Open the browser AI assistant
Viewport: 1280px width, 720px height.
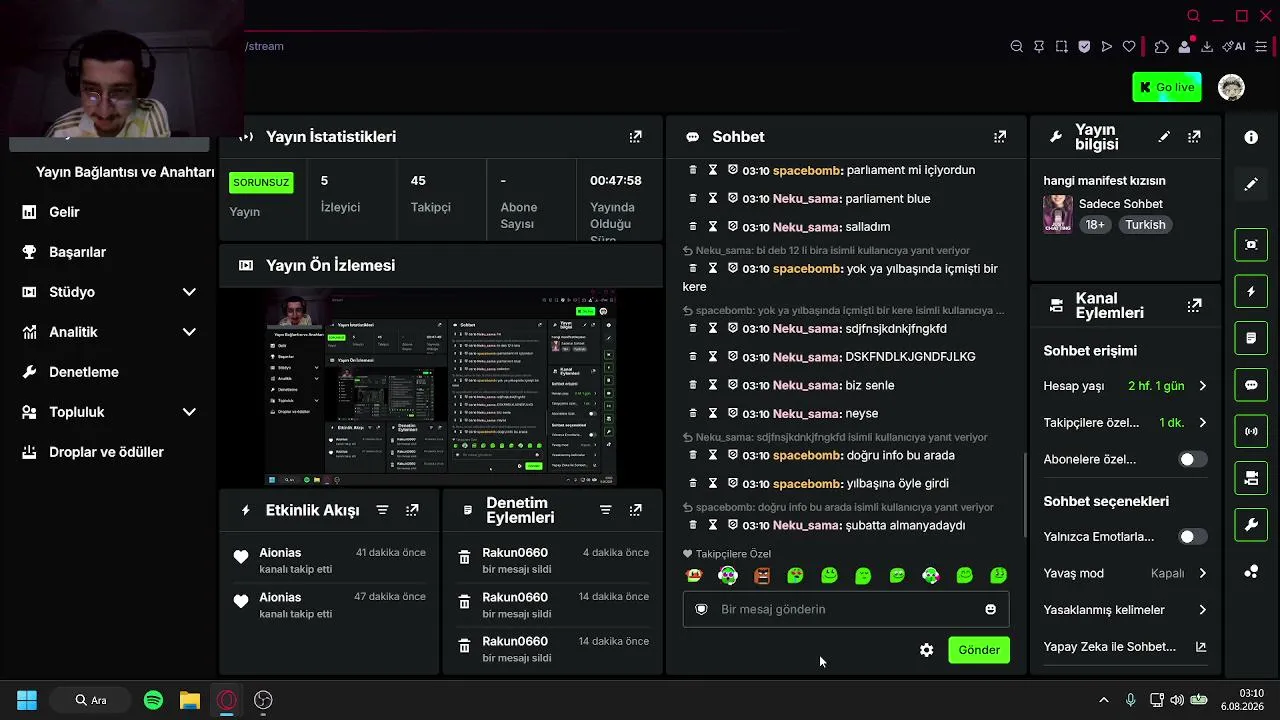tap(1234, 46)
